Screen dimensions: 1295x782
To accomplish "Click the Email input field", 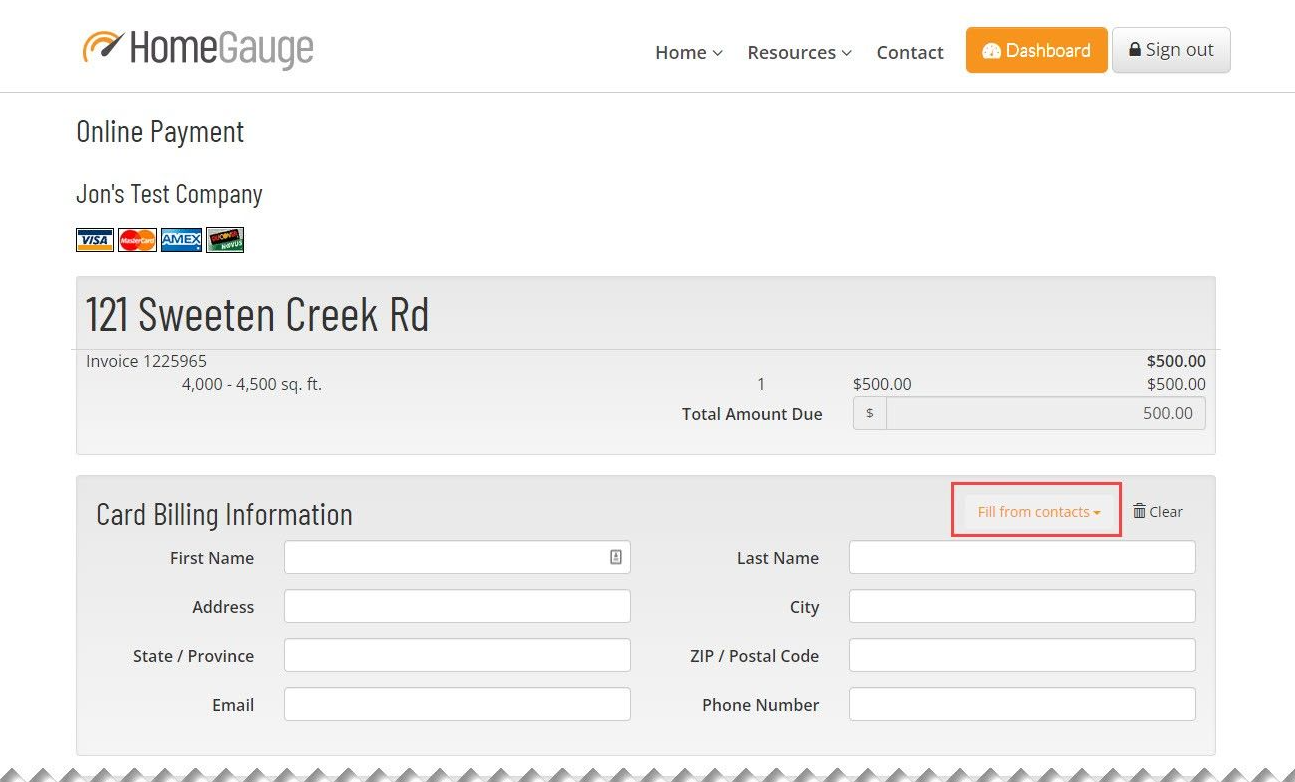I will pos(457,705).
